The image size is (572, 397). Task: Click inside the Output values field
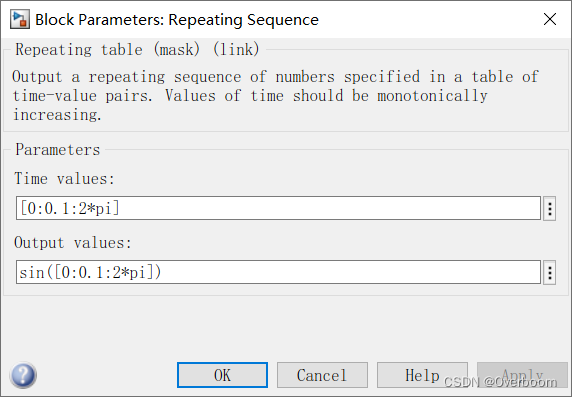pyautogui.click(x=278, y=272)
